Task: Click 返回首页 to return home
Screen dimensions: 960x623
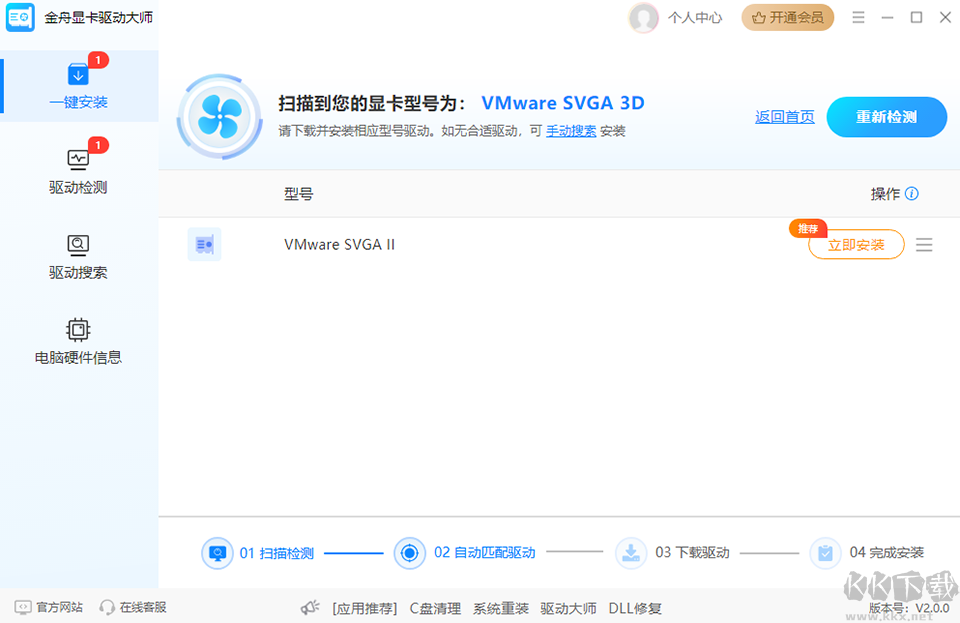Action: [x=784, y=117]
